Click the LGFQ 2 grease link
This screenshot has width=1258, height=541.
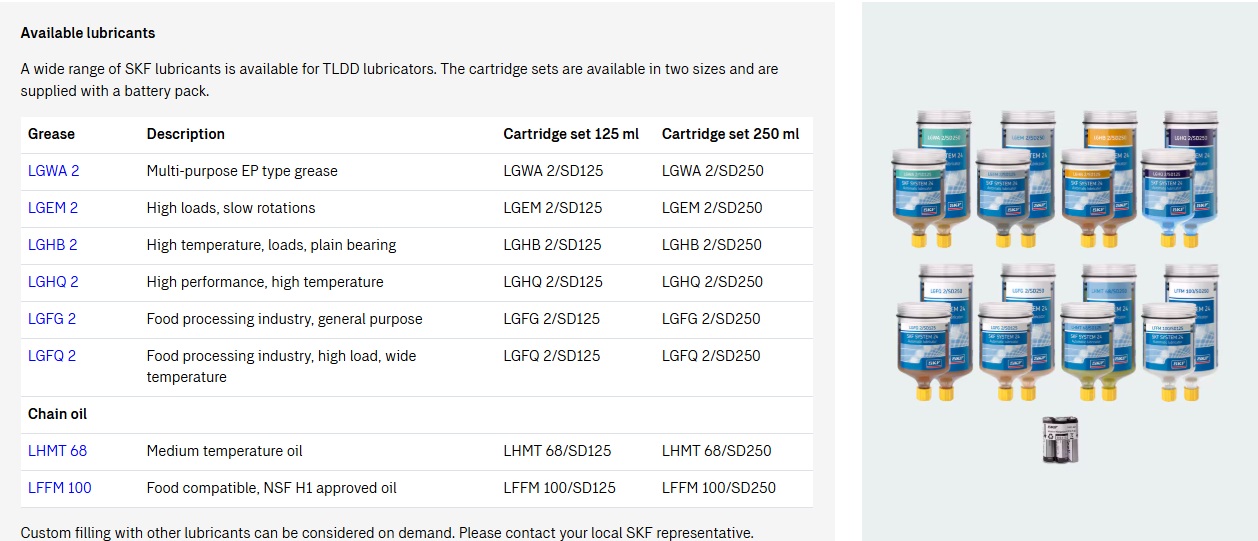[x=52, y=356]
